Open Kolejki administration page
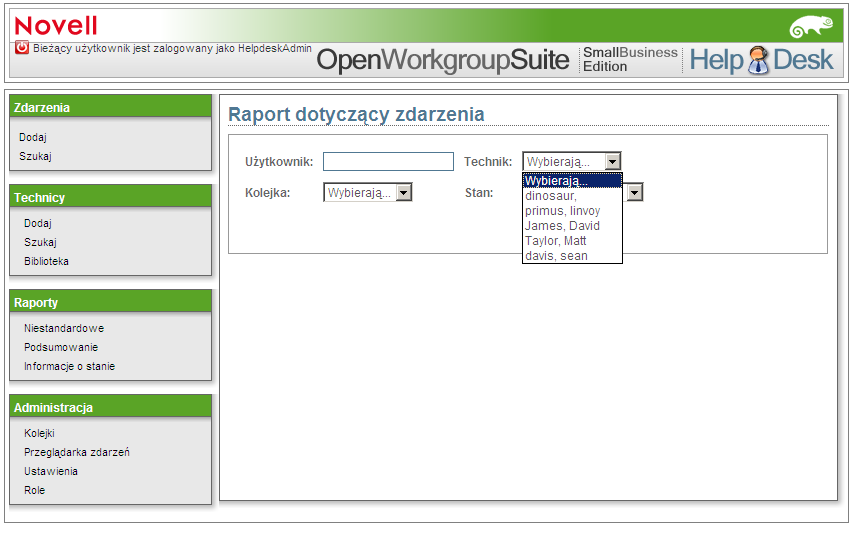 pyautogui.click(x=39, y=433)
